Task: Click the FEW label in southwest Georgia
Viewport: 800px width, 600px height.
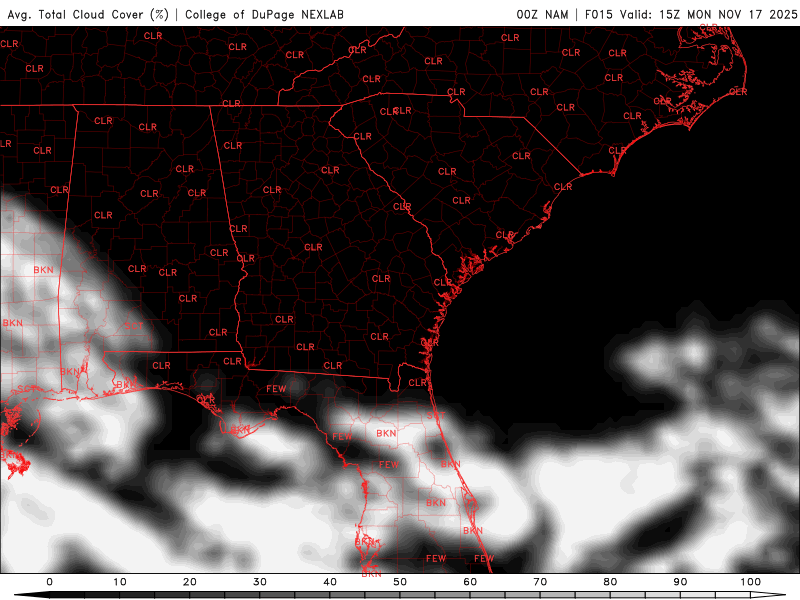Action: [x=276, y=389]
